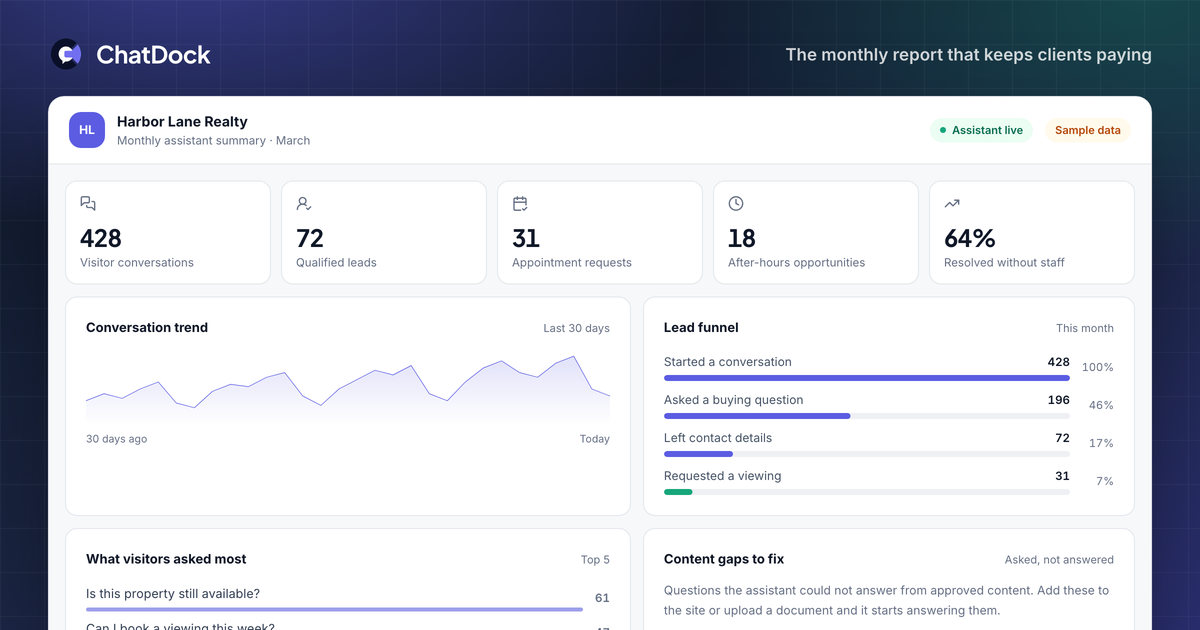Click the Left contact details progress bar

(867, 454)
